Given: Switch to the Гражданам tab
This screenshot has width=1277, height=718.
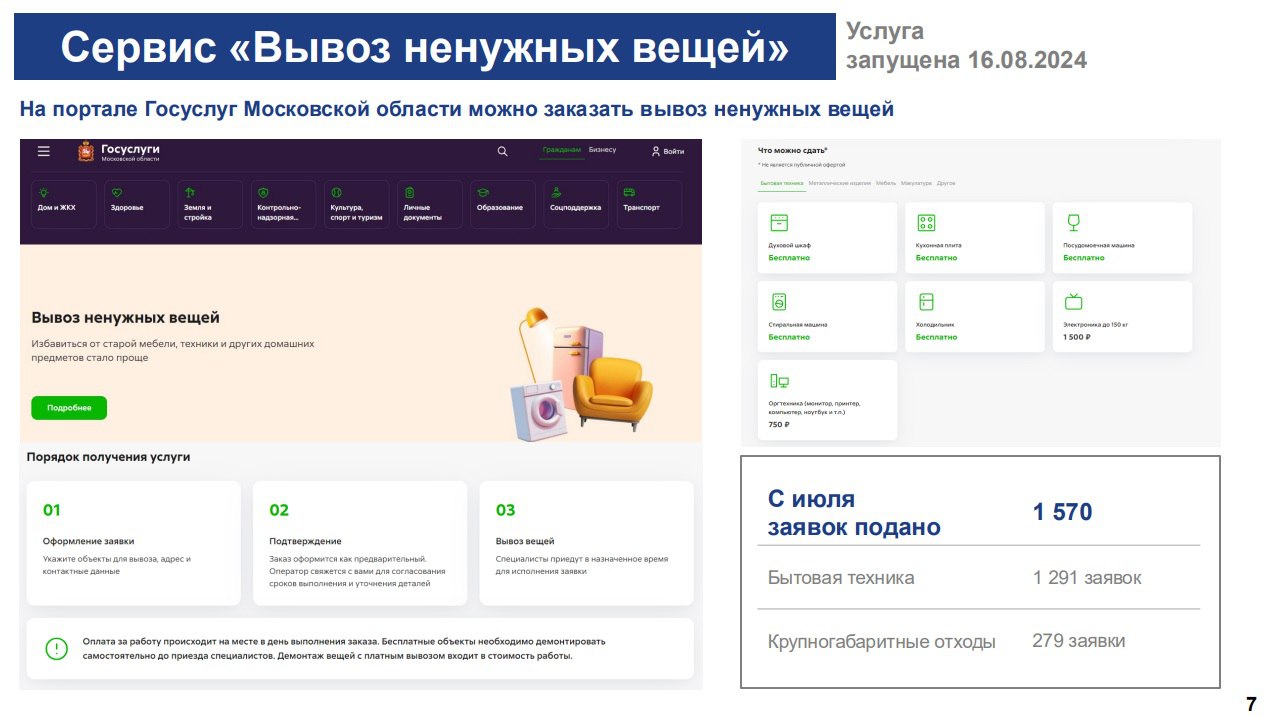Looking at the screenshot, I should (x=561, y=150).
